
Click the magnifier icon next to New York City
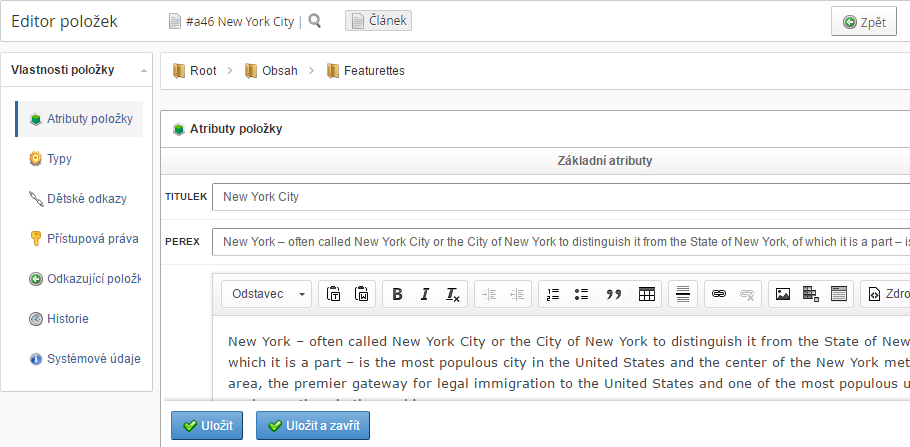(x=315, y=21)
